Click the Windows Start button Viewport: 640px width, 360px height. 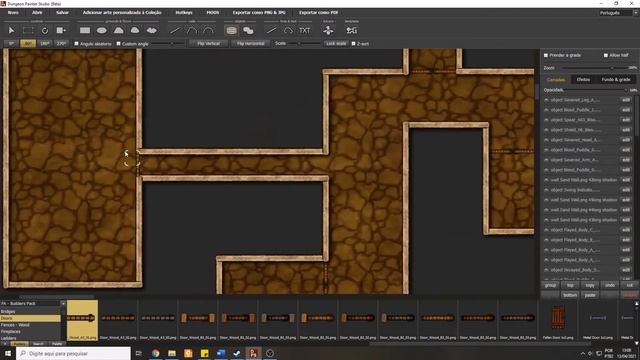point(8,353)
